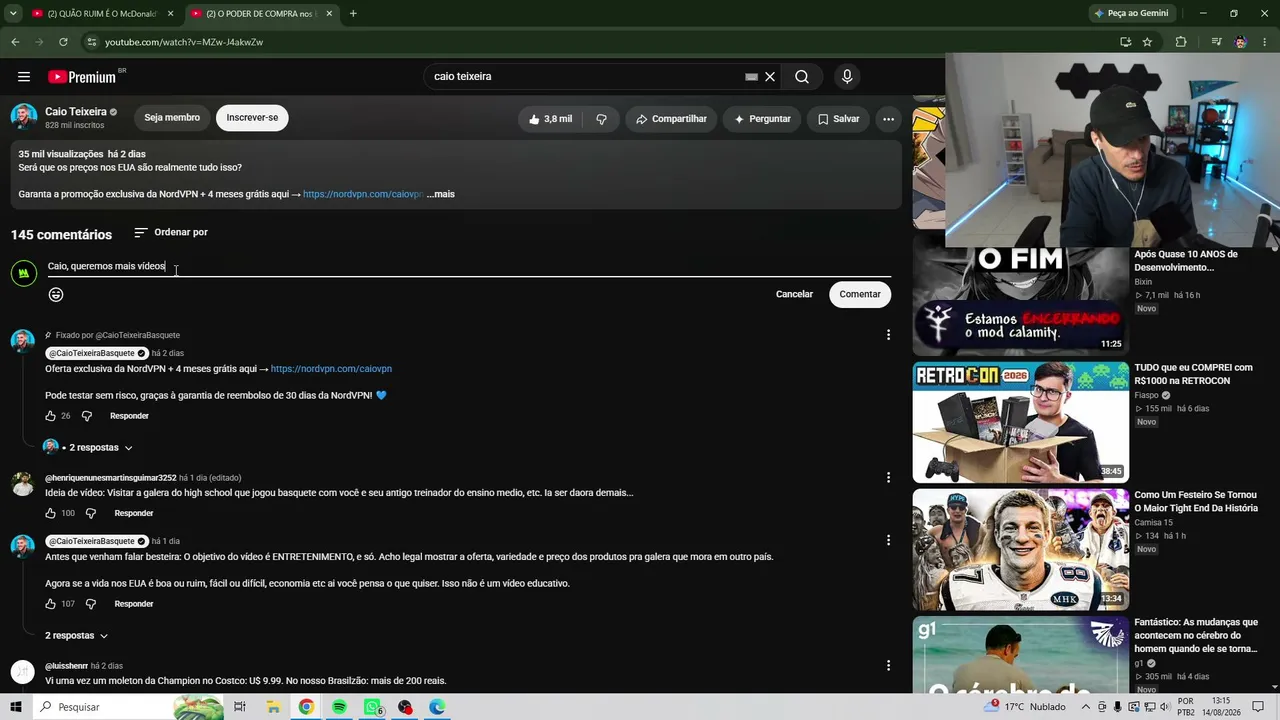Subscribe with the Inscrever-se button
The width and height of the screenshot is (1280, 720).
(252, 118)
